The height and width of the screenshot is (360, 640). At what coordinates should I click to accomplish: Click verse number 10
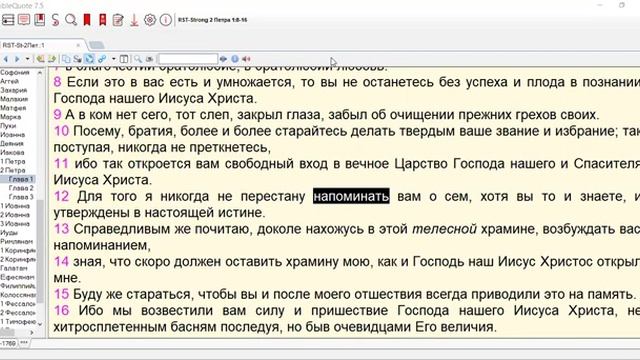point(61,131)
